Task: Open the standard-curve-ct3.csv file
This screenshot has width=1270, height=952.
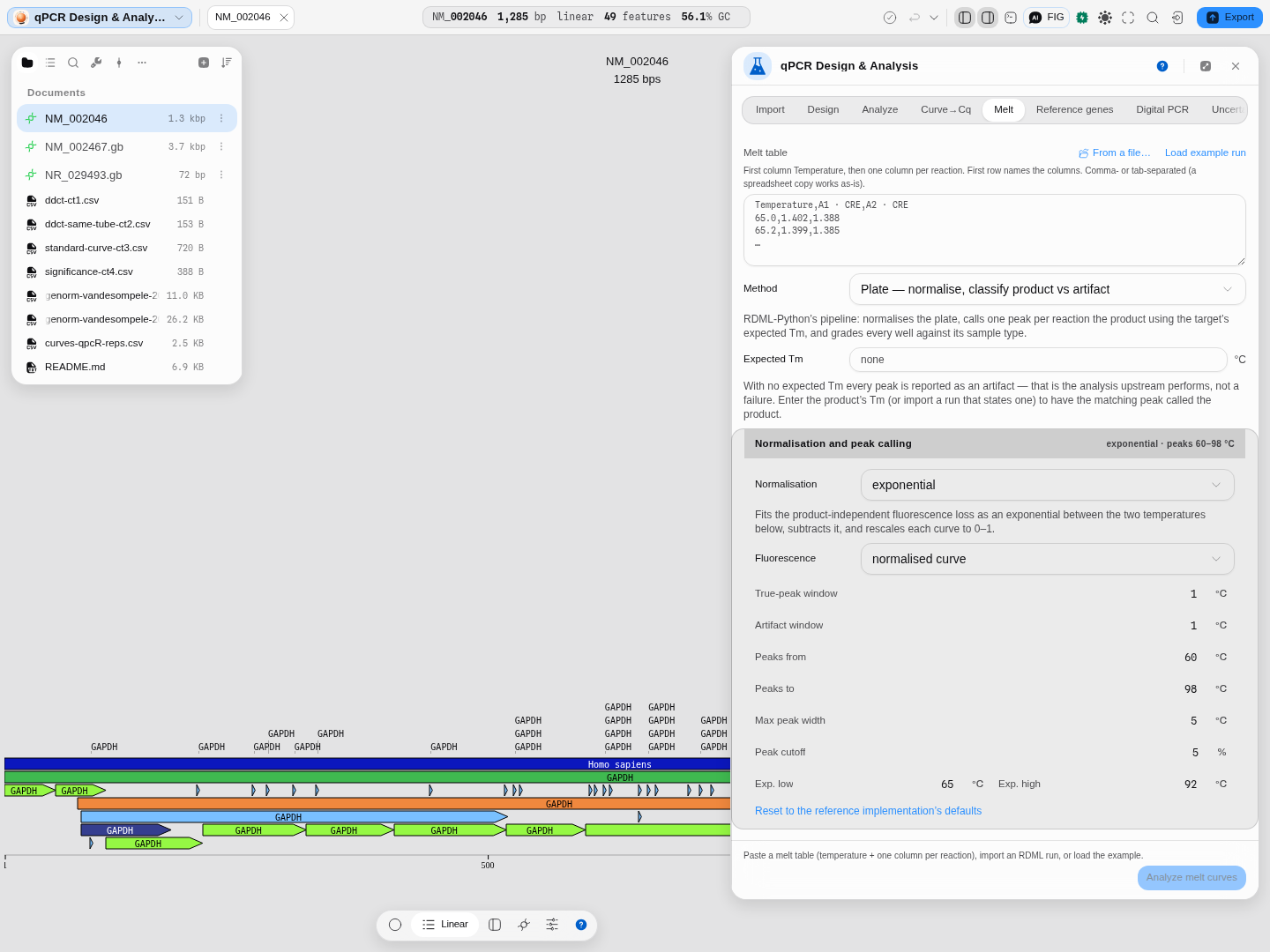Action: (127, 248)
